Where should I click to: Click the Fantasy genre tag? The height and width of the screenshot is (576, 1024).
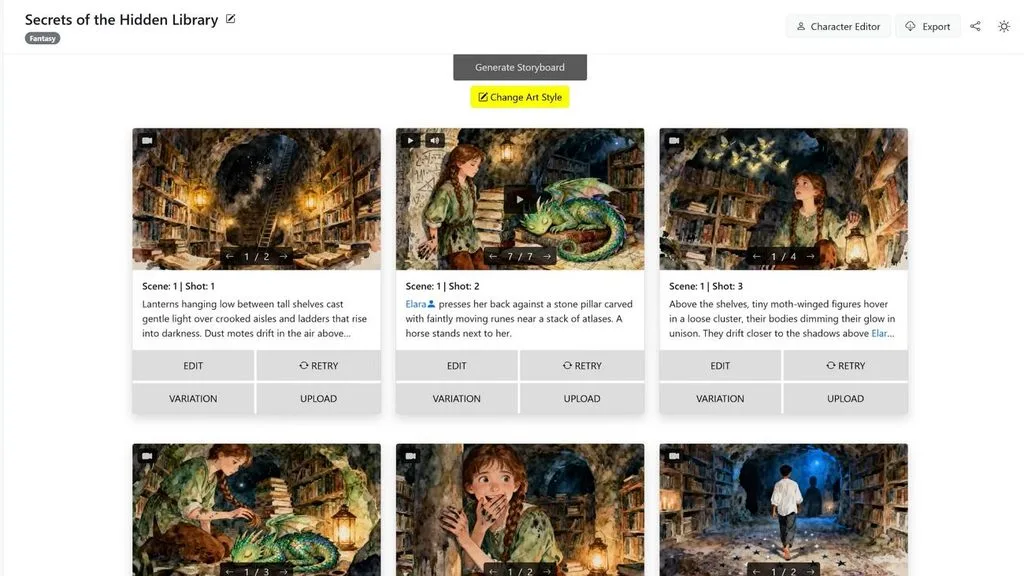(x=42, y=39)
